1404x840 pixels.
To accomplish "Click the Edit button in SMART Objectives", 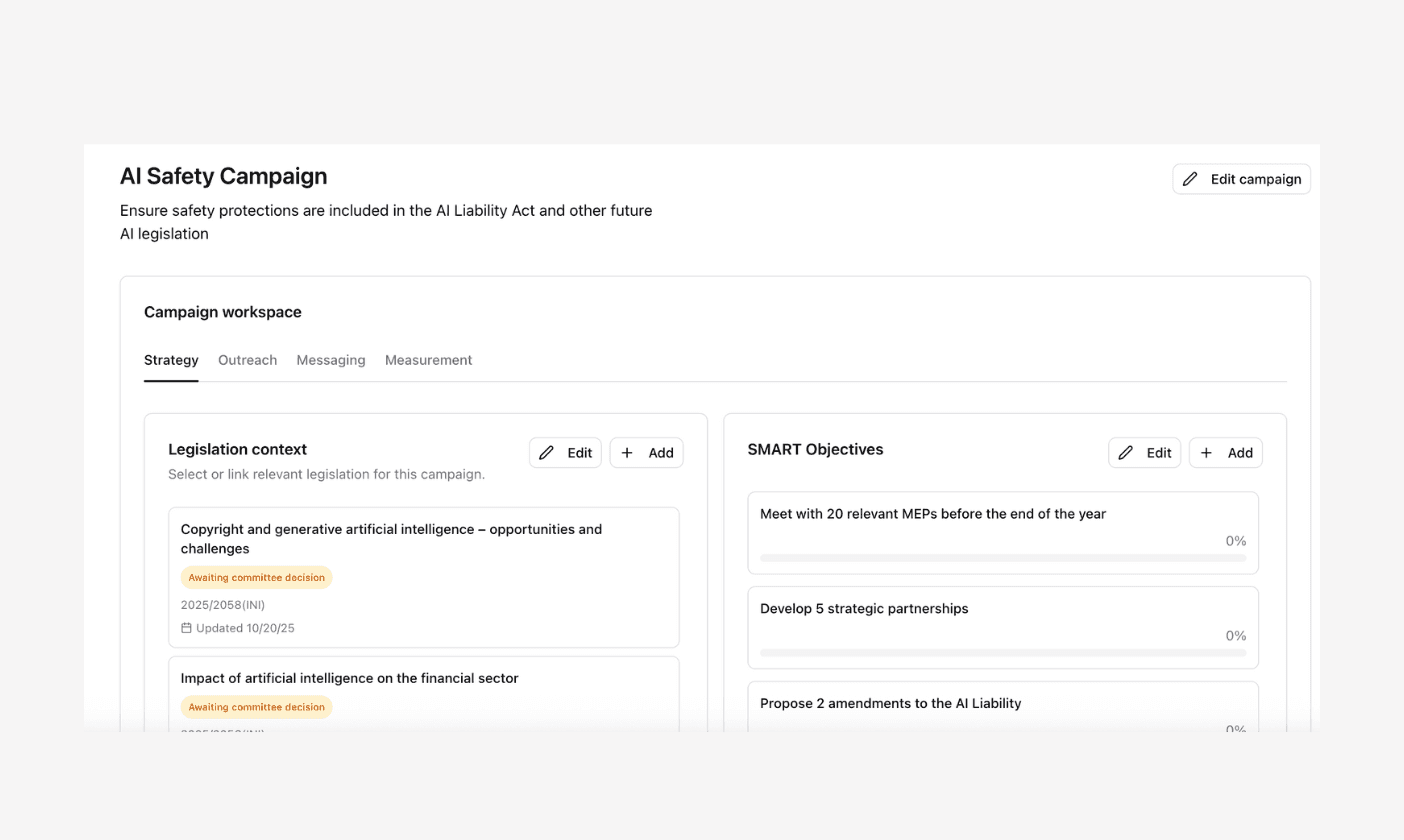I will (1144, 452).
